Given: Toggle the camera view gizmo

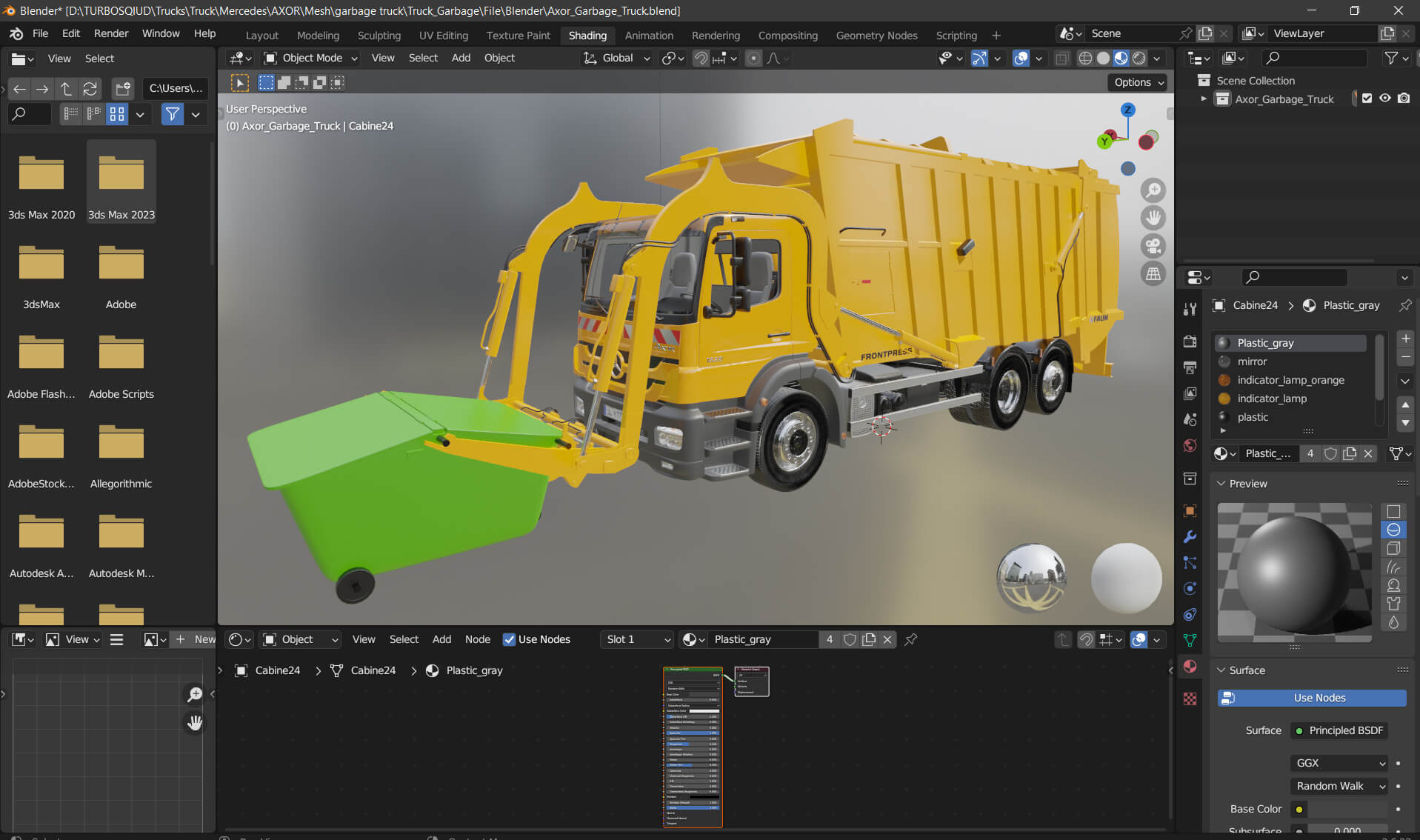Looking at the screenshot, I should click(x=1153, y=246).
